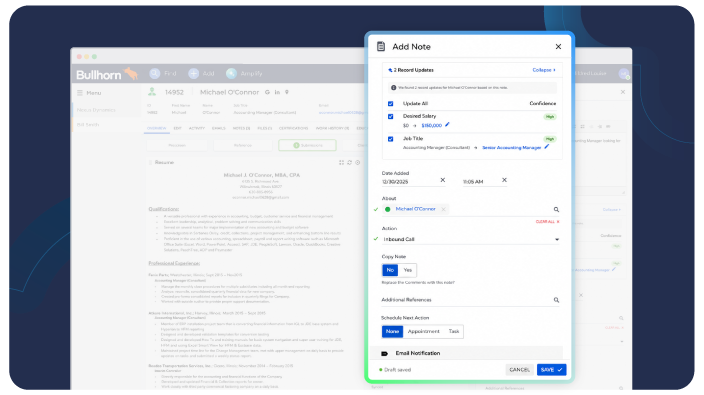Switch to the Files tab

click(264, 128)
